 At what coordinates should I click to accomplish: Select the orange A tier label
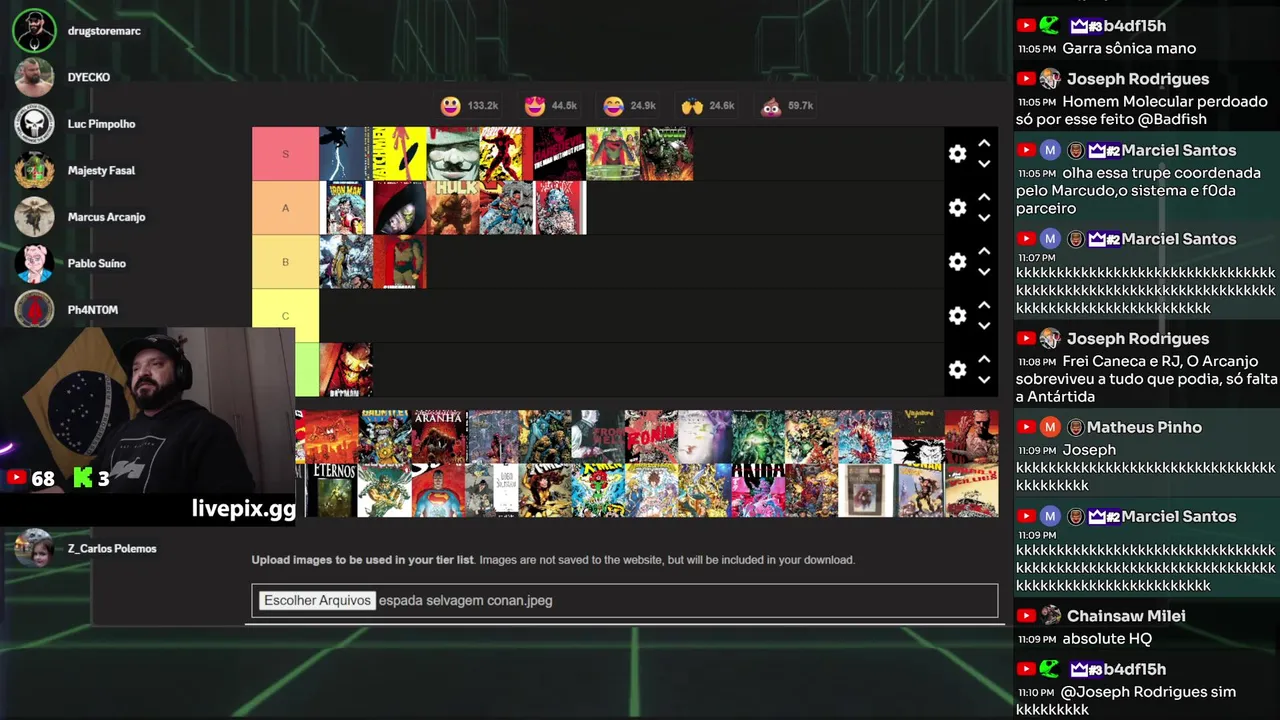click(x=285, y=208)
